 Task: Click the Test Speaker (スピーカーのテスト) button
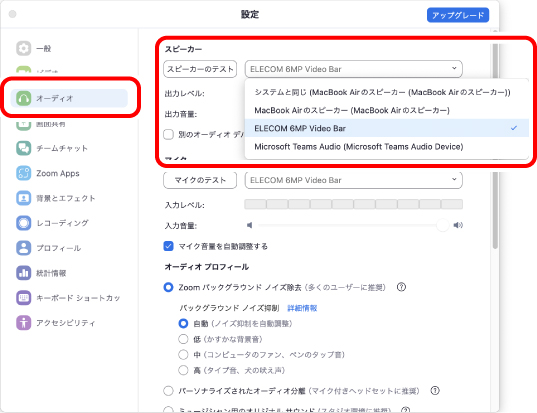coord(200,69)
